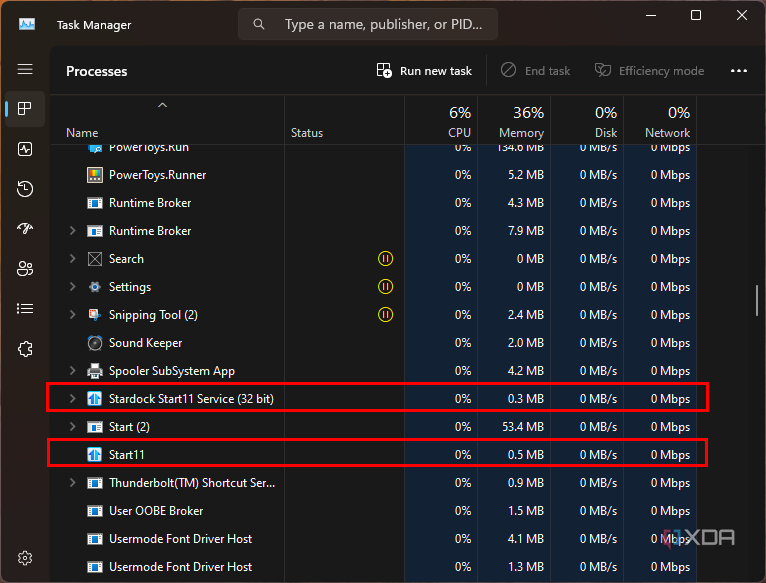Click the PowerToys.Runner process icon

pos(95,175)
